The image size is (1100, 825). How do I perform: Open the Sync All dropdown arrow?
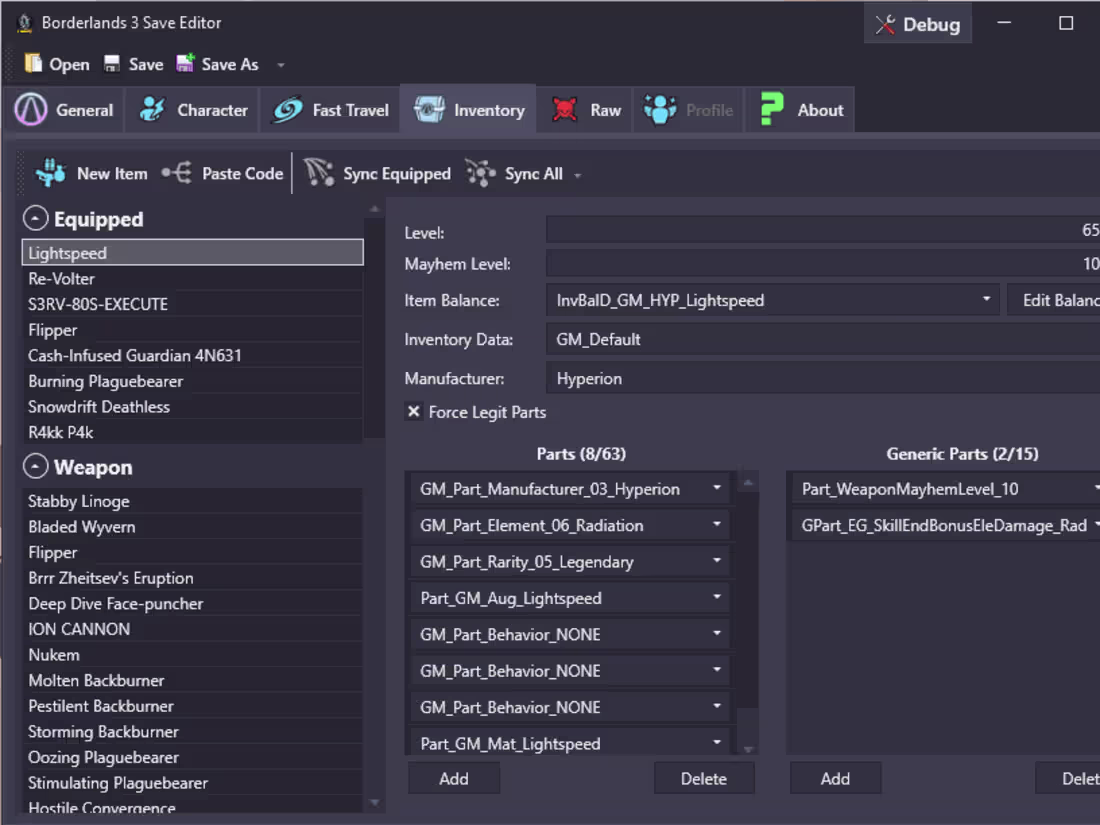click(577, 175)
